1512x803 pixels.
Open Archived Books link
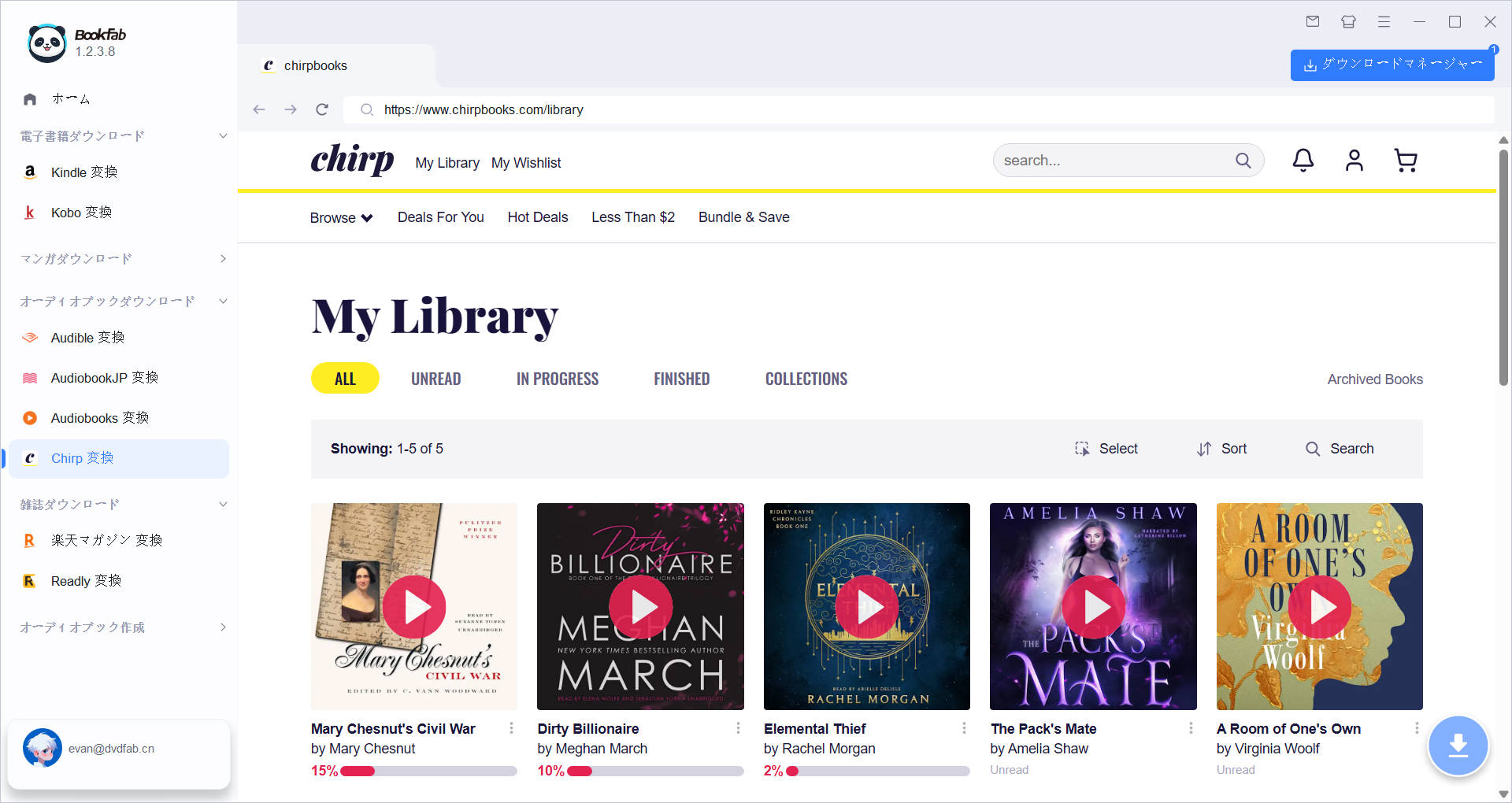point(1375,379)
